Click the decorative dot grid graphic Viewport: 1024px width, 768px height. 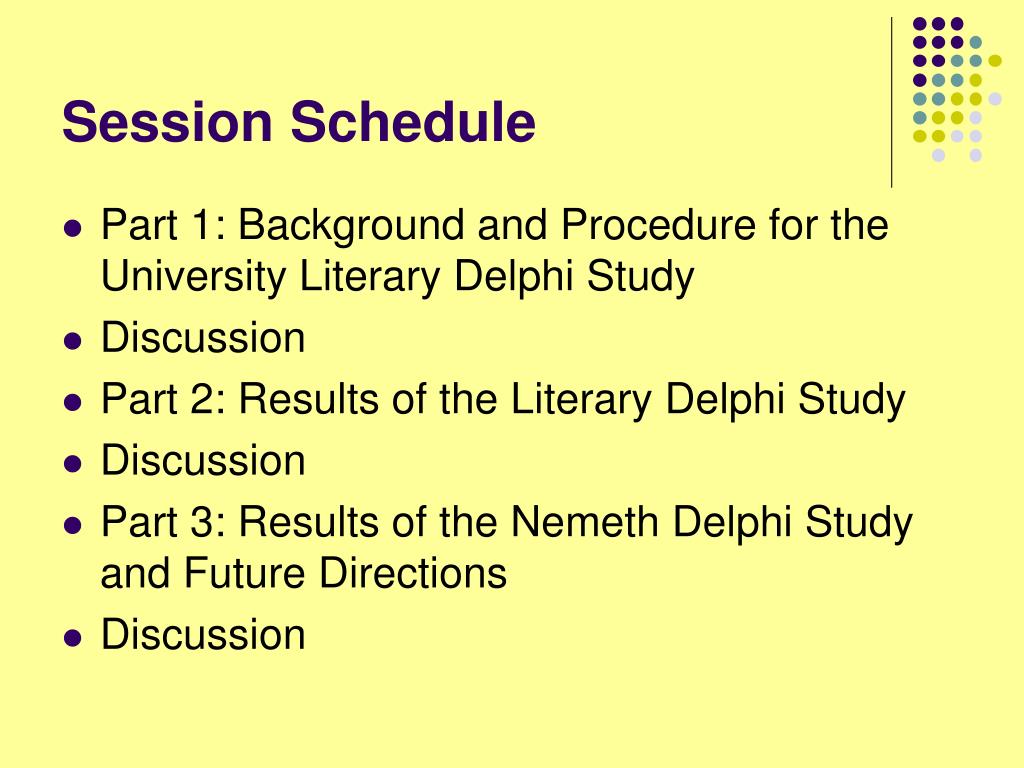pyautogui.click(x=957, y=89)
